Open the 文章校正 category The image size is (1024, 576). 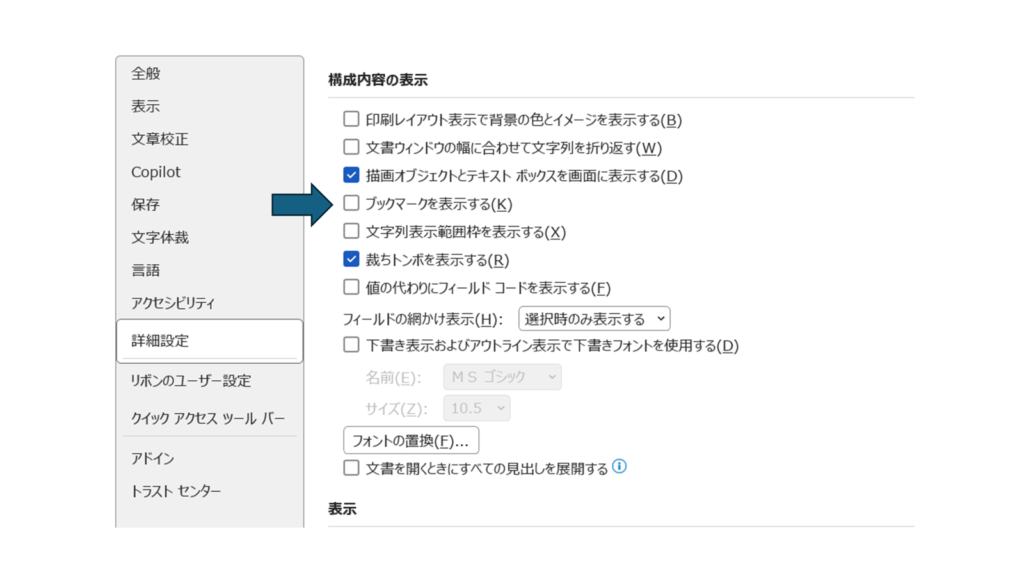pos(160,139)
